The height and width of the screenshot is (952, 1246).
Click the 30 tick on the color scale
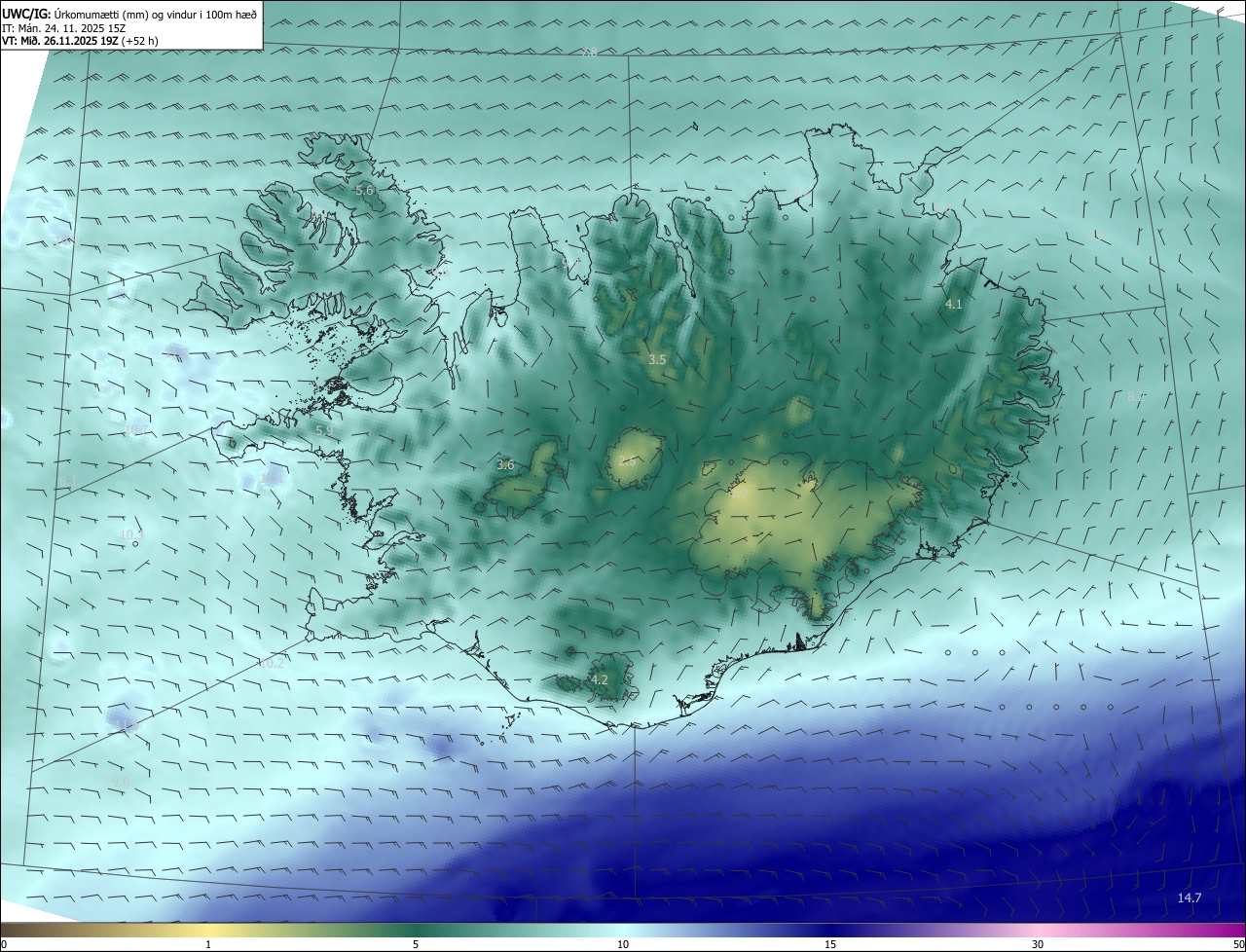click(x=1038, y=944)
